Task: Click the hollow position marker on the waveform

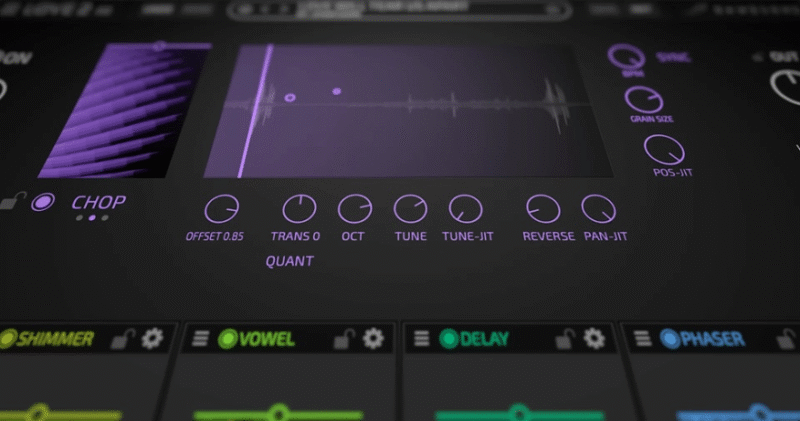Action: (290, 98)
